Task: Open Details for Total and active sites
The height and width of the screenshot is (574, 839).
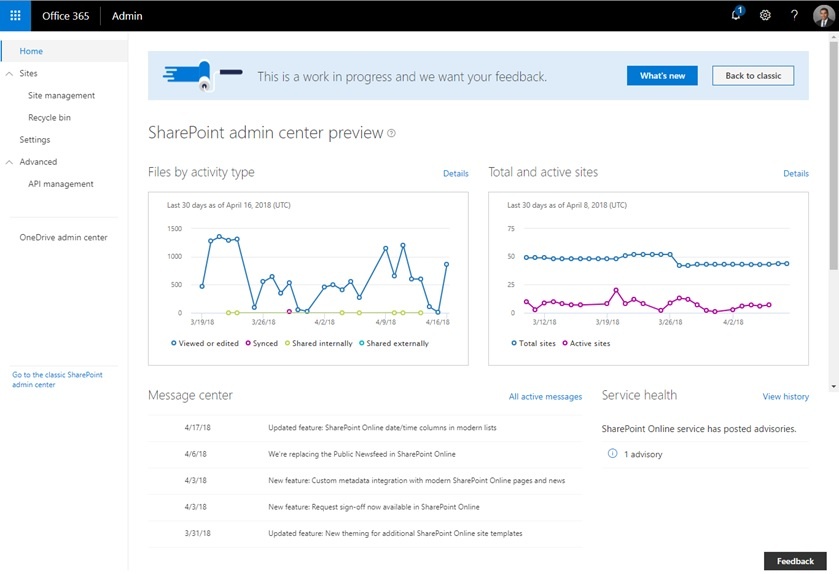Action: (796, 173)
